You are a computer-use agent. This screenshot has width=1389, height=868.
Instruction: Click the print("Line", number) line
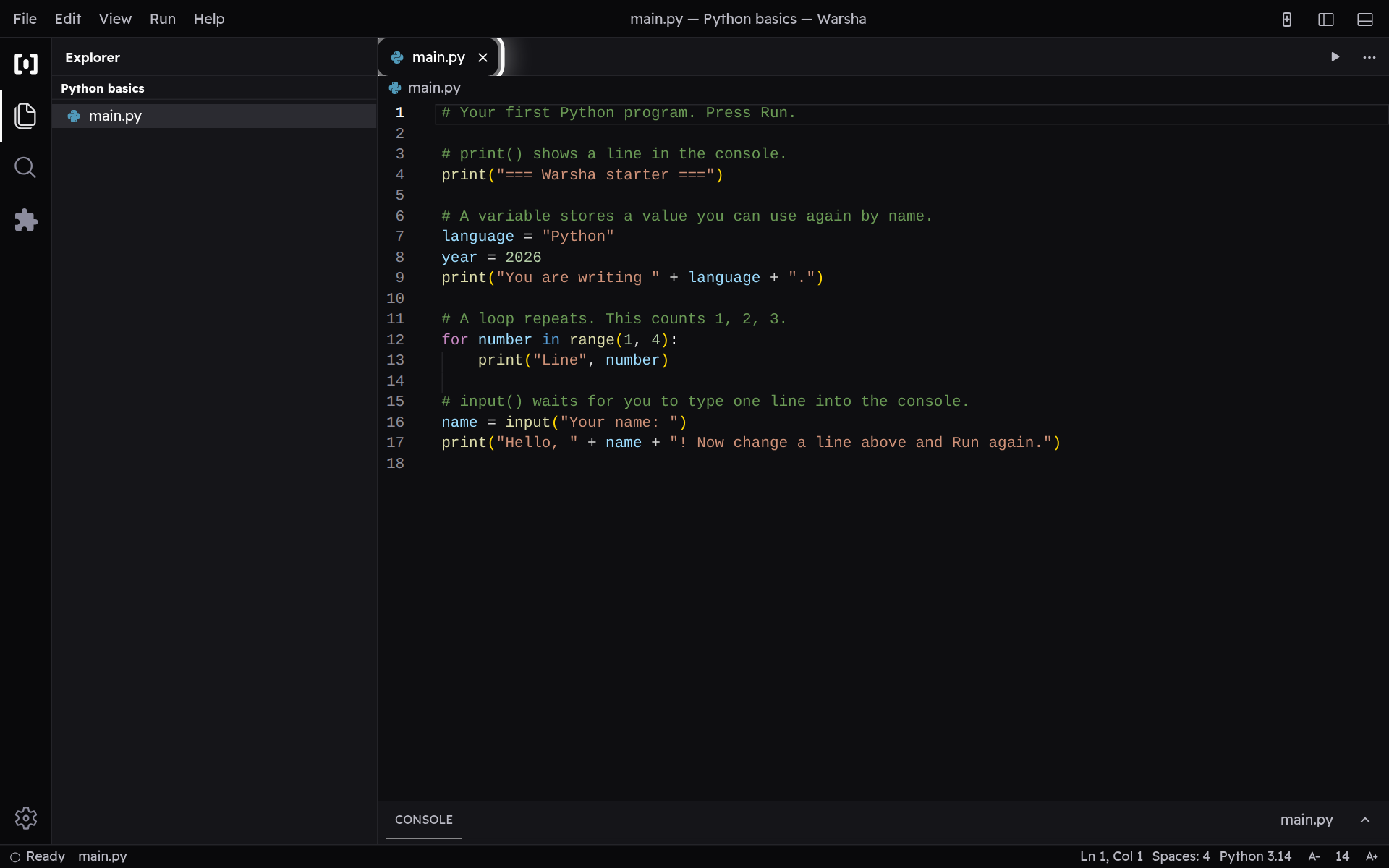click(573, 360)
